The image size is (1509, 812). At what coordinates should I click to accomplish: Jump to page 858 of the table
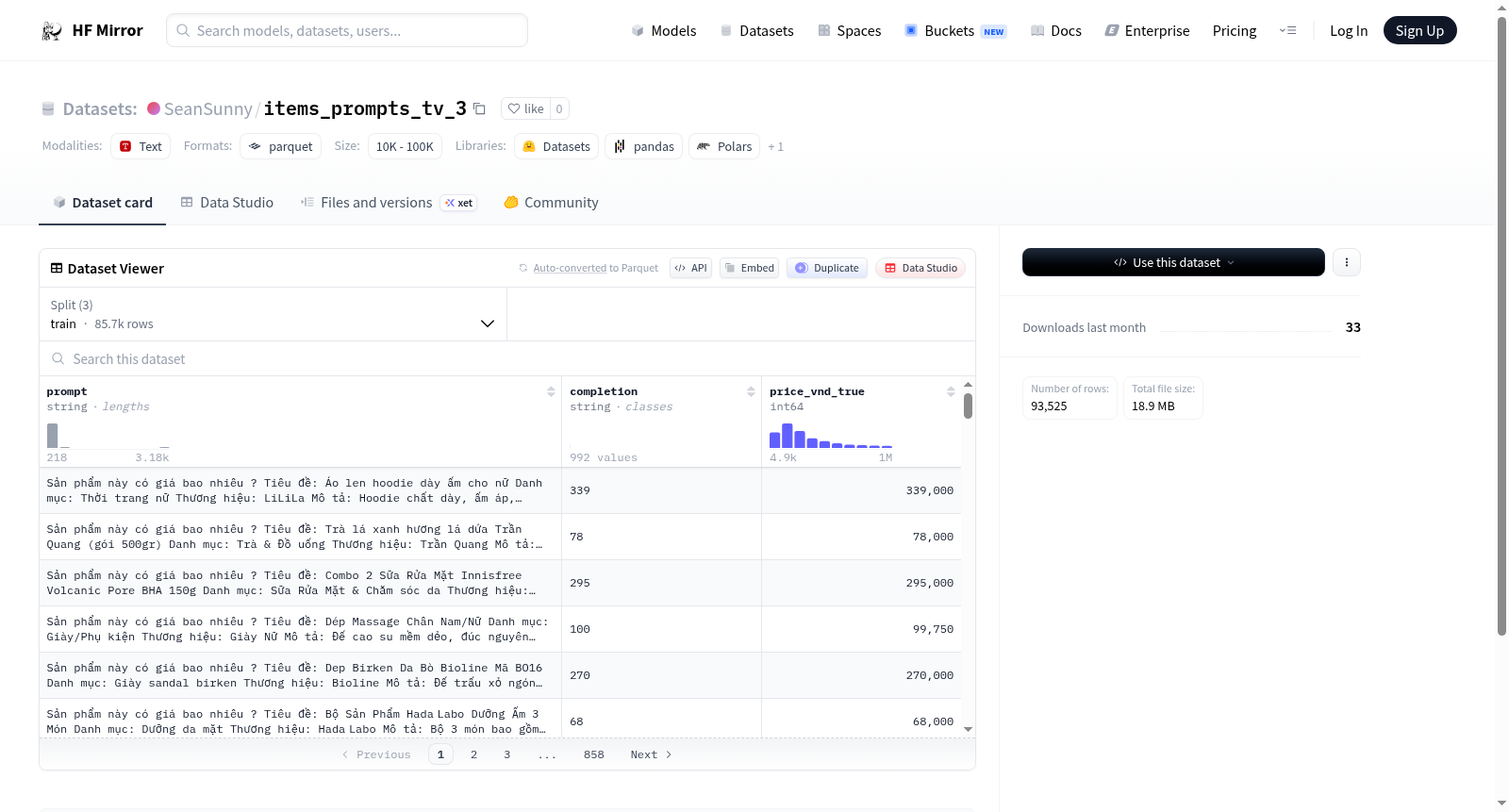pos(593,754)
